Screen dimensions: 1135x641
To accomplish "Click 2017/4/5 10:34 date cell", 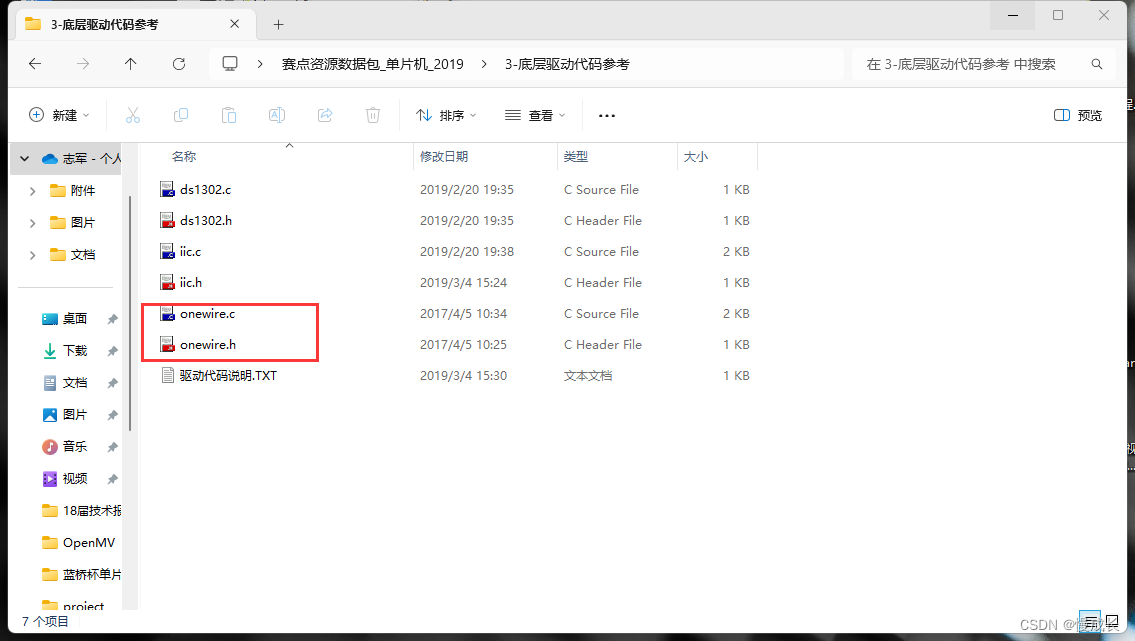I will click(463, 314).
